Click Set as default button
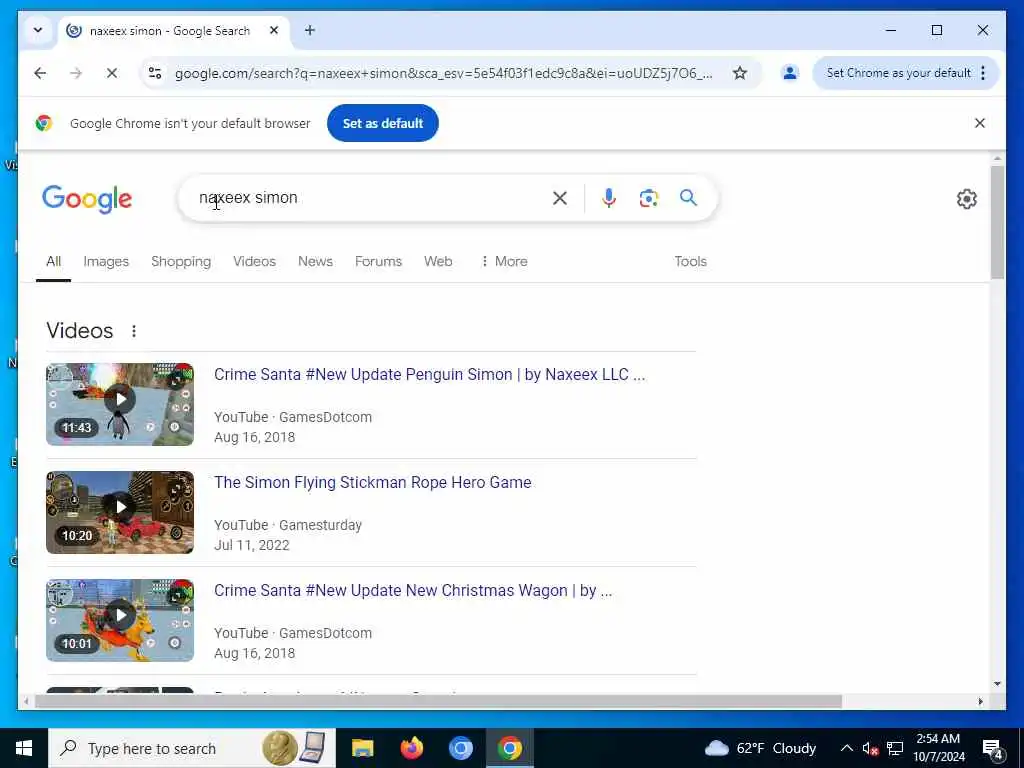1024x768 pixels. pyautogui.click(x=383, y=123)
